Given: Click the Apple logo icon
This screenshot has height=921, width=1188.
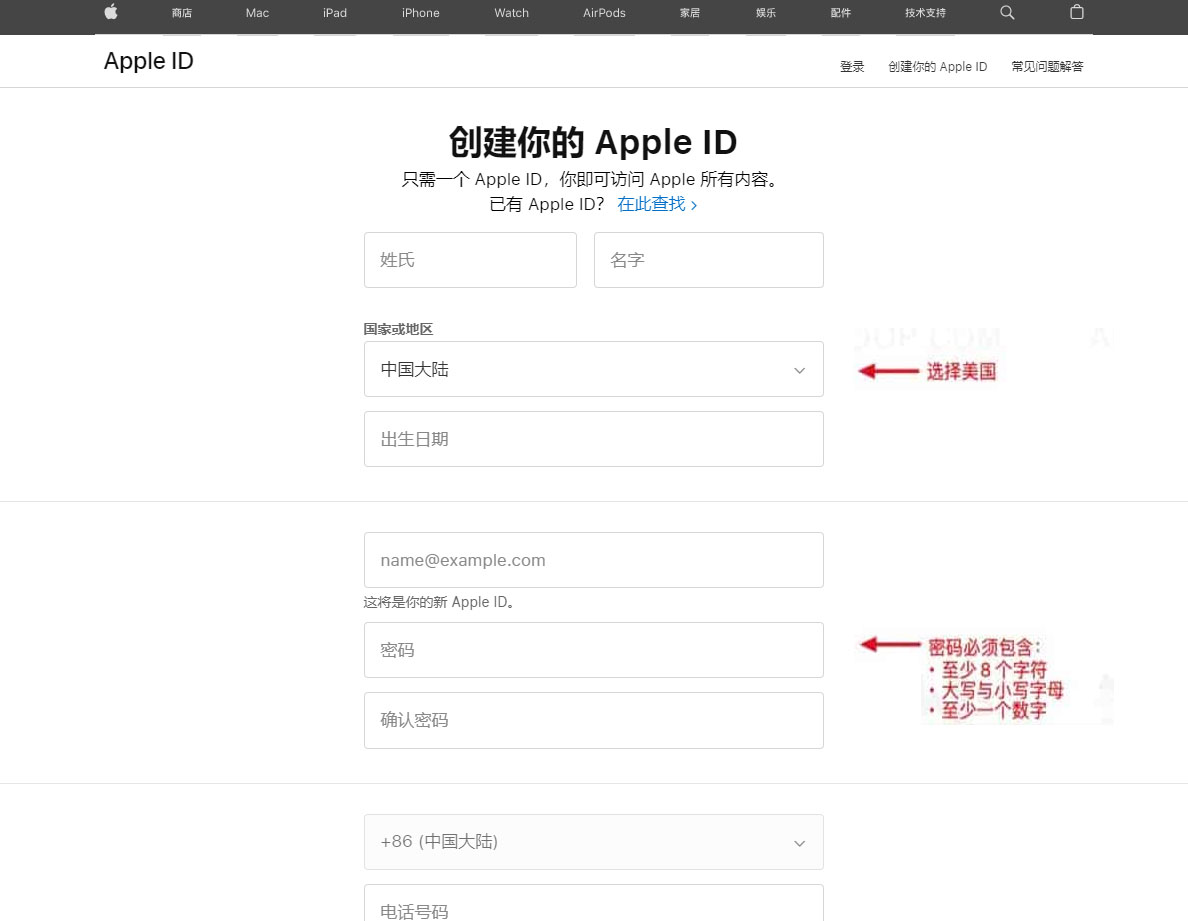Looking at the screenshot, I should tap(111, 12).
